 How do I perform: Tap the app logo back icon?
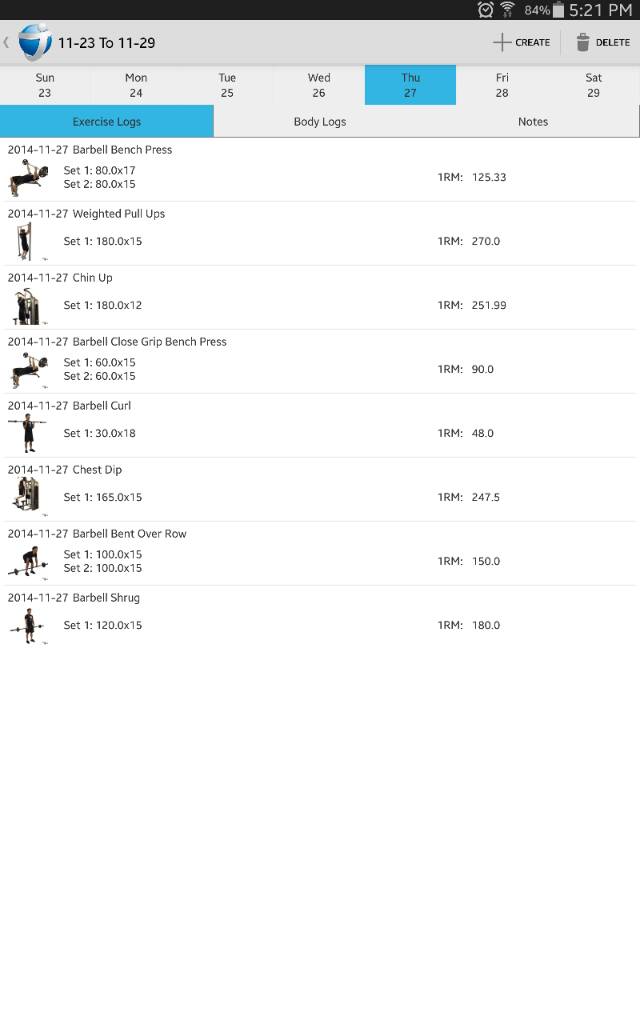coord(34,43)
